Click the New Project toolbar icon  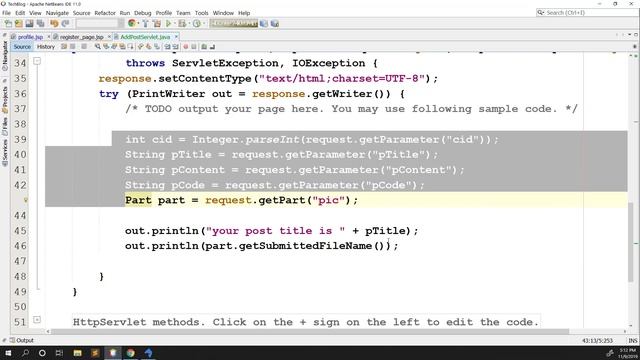click(x=19, y=24)
